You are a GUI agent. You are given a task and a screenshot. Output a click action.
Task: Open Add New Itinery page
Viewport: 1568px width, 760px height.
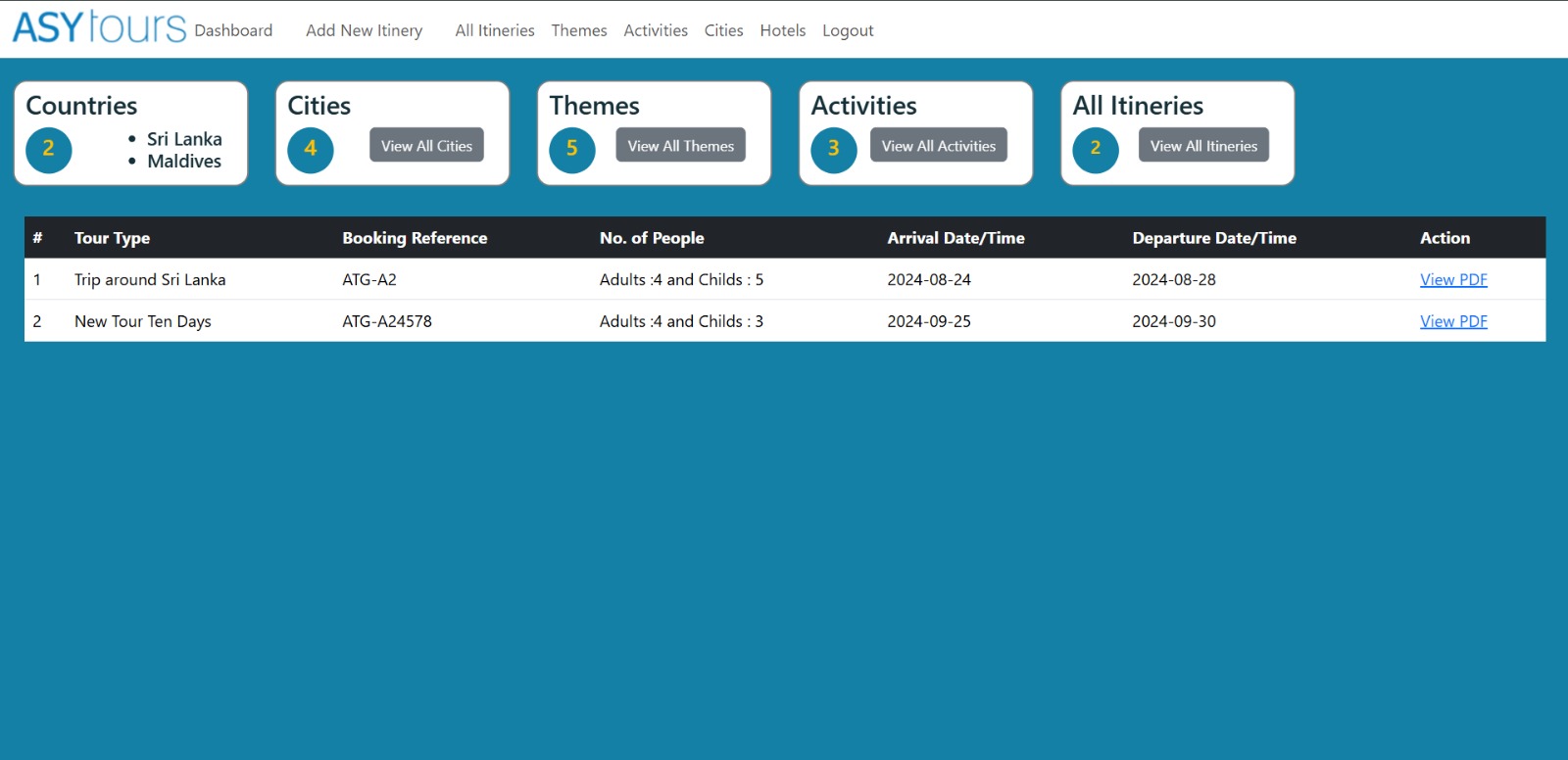click(x=364, y=30)
